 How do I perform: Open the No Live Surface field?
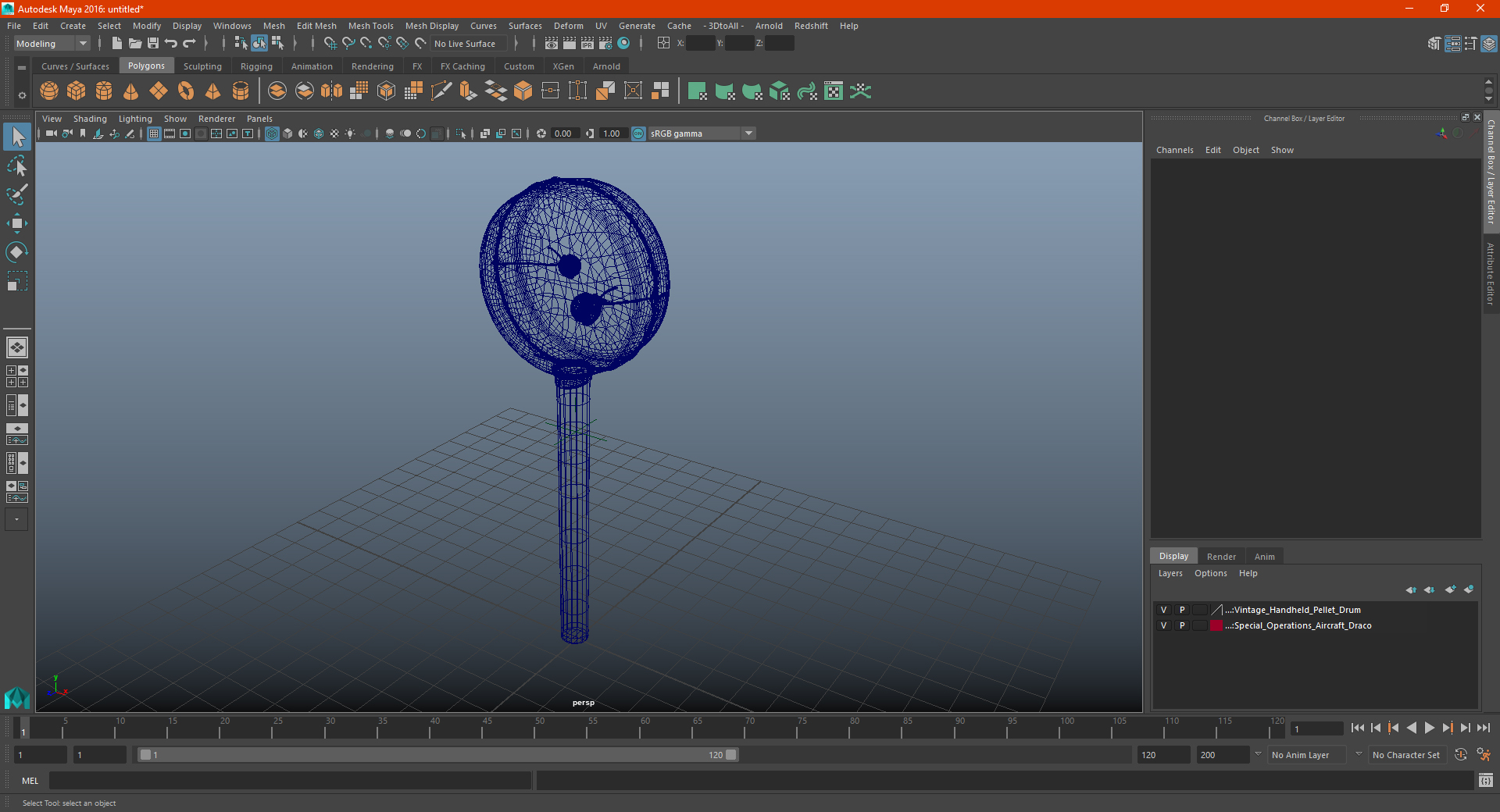[x=469, y=44]
